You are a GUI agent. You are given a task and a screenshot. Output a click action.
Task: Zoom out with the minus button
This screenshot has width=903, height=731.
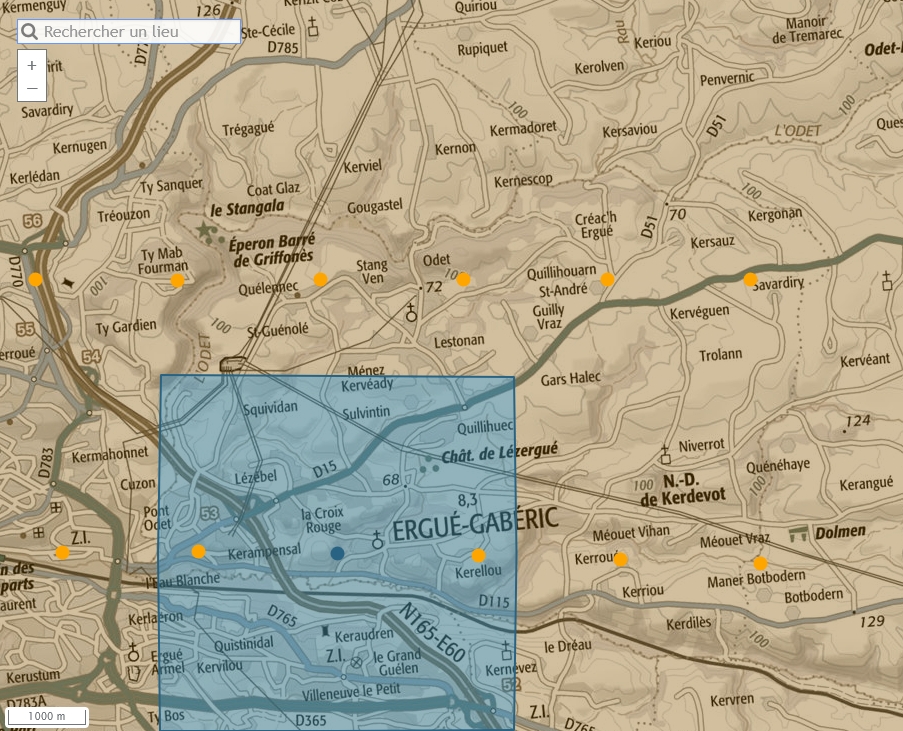32,89
